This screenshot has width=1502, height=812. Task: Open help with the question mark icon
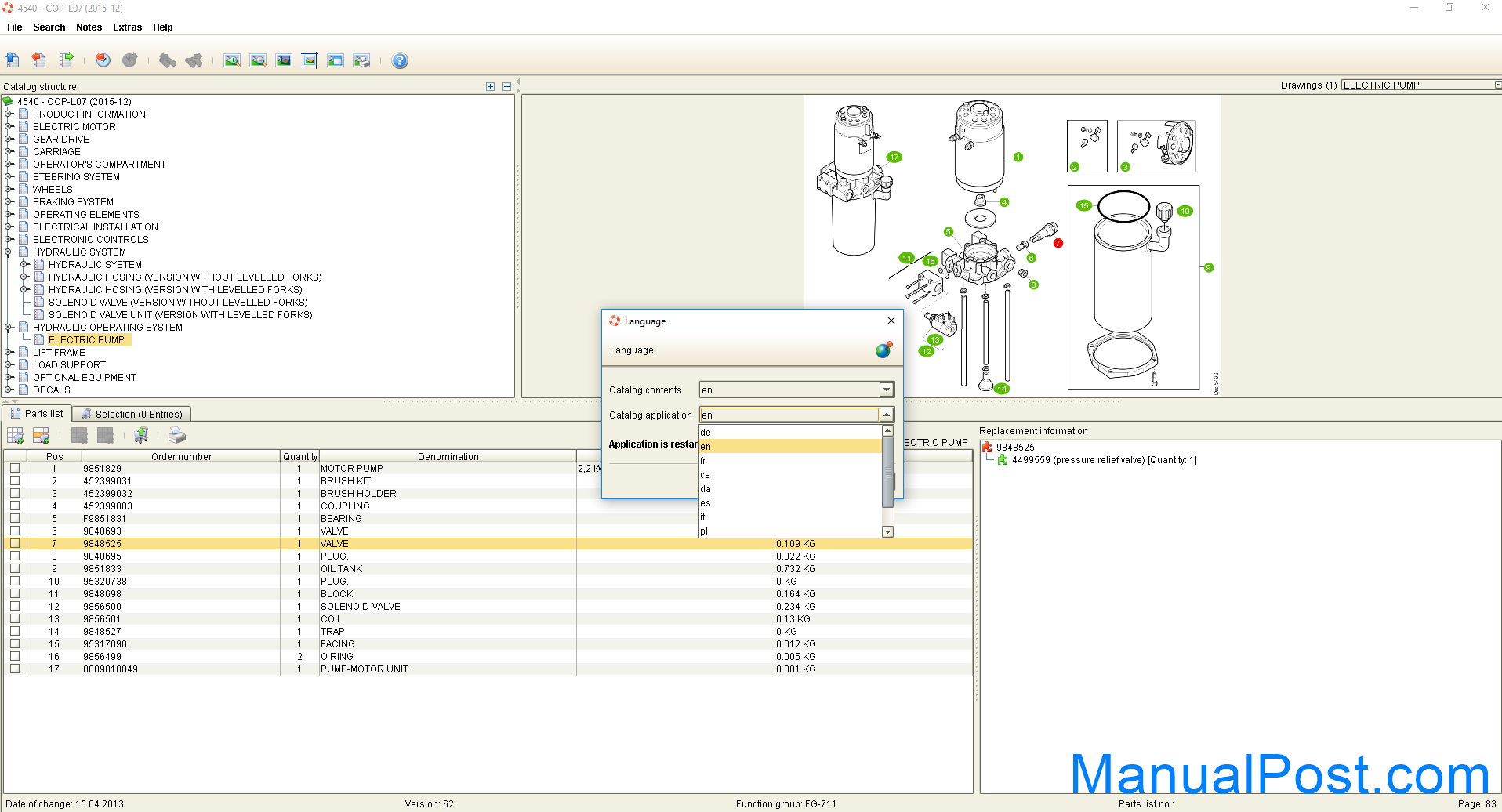(400, 60)
